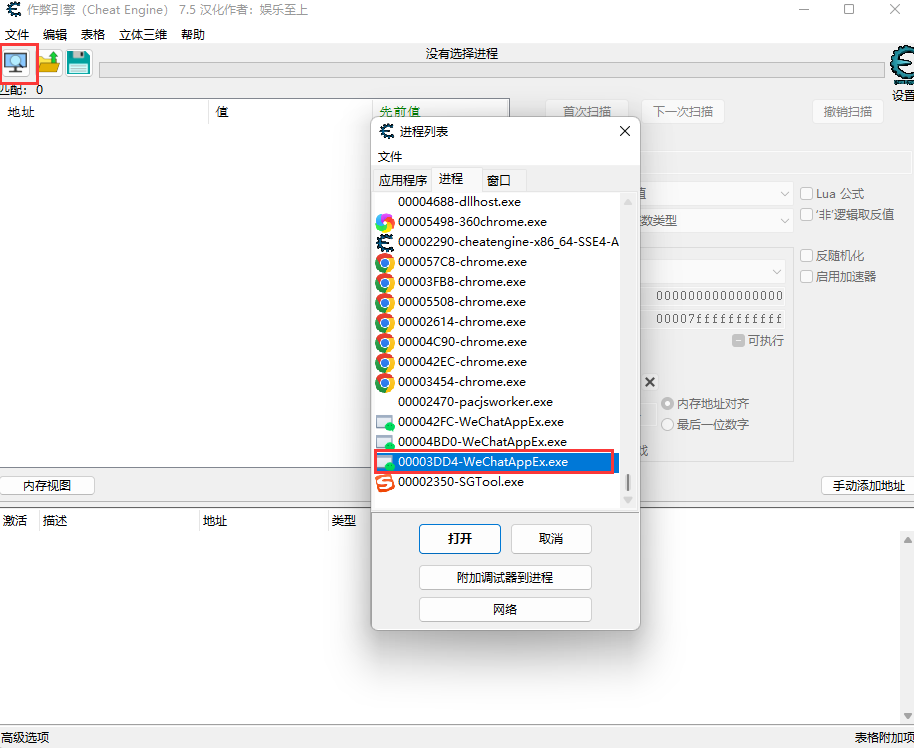Click the 手动添加地址 button
The width and height of the screenshot is (914, 748).
click(867, 486)
